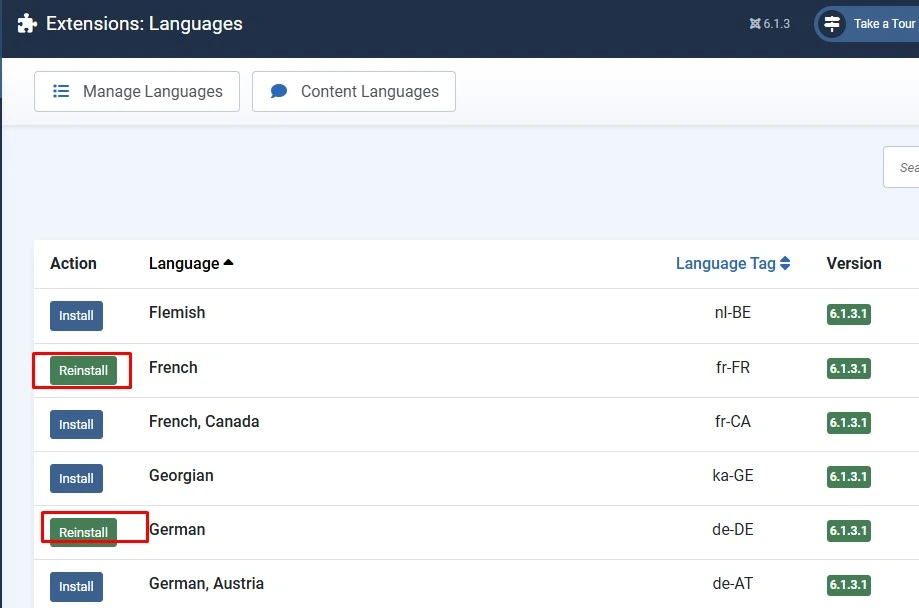The image size is (919, 608).
Task: Click the de-AT language tag
Action: 733,583
